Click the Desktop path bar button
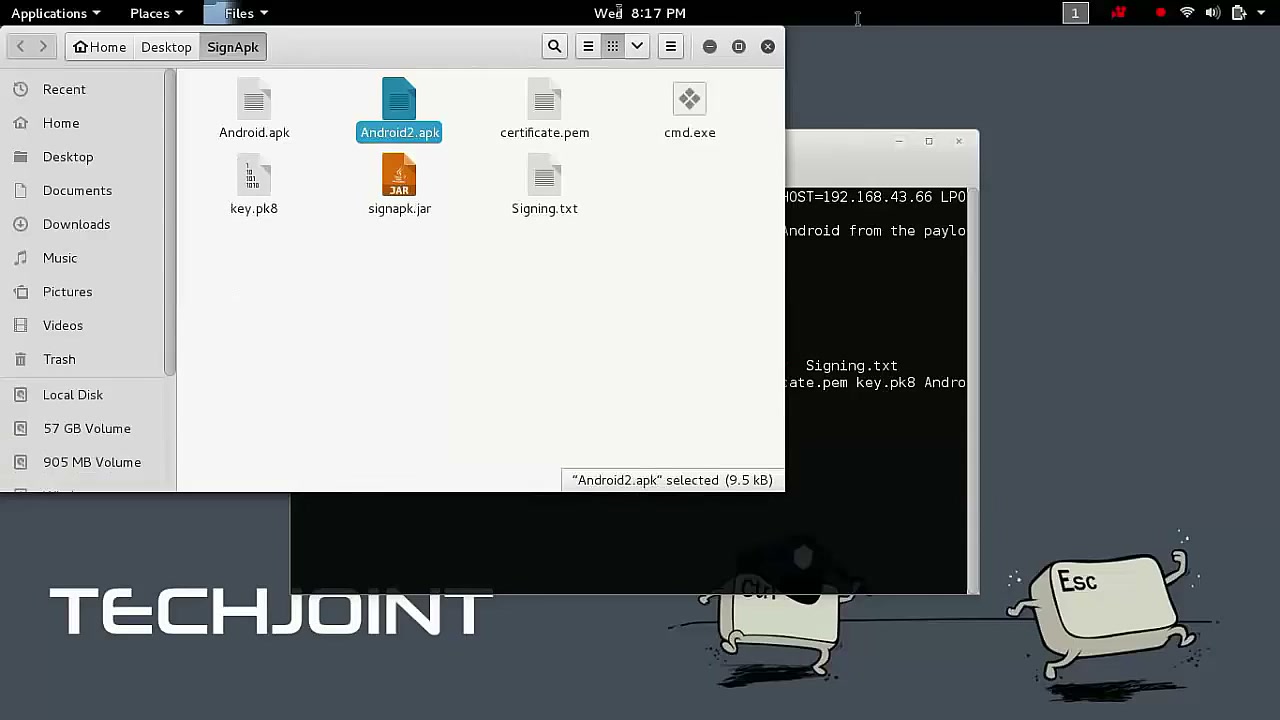 pyautogui.click(x=166, y=47)
